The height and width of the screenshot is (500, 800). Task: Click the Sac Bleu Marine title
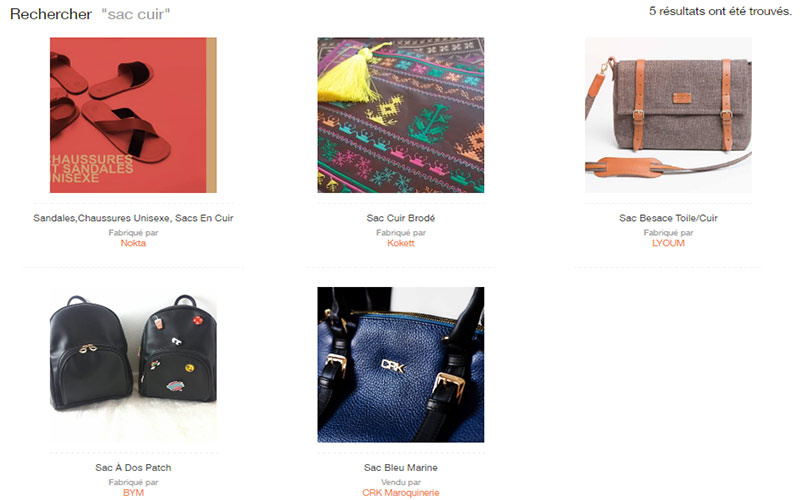(401, 467)
